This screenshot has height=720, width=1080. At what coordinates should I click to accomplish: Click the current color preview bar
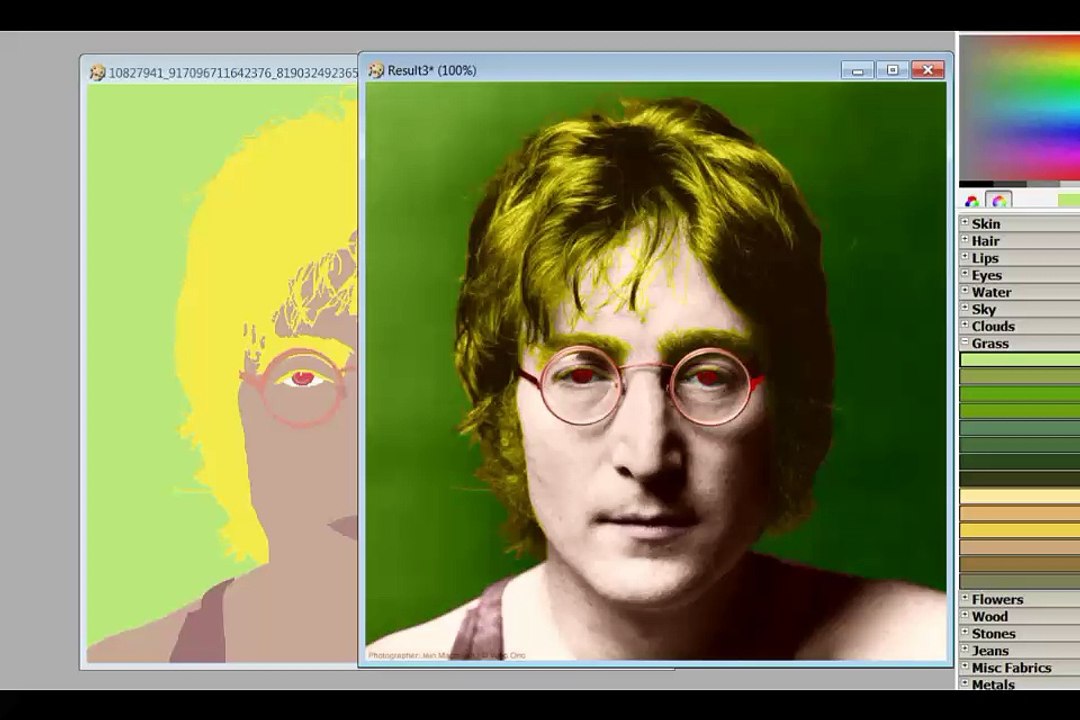1069,200
